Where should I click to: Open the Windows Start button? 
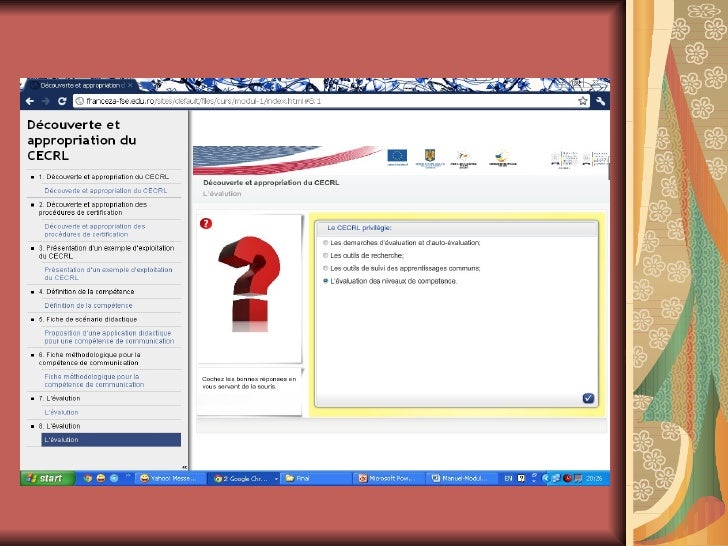click(x=45, y=478)
